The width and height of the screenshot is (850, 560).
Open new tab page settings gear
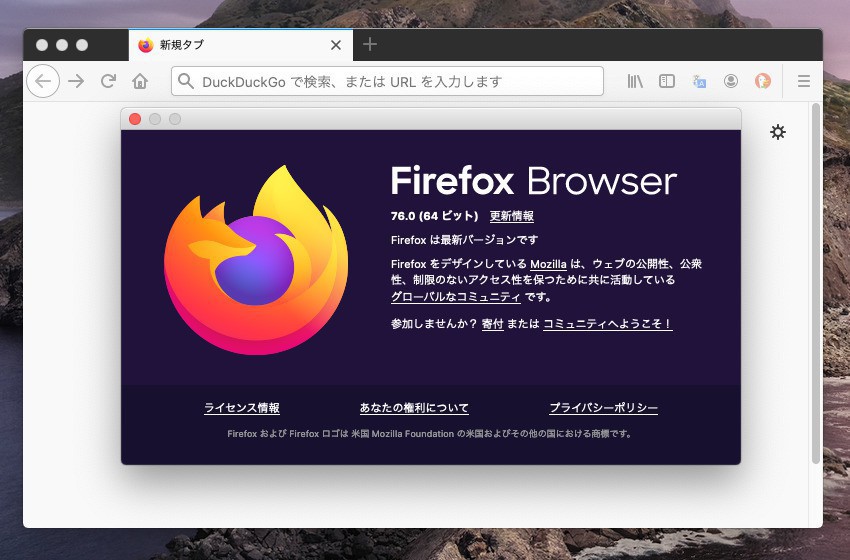pyautogui.click(x=778, y=132)
